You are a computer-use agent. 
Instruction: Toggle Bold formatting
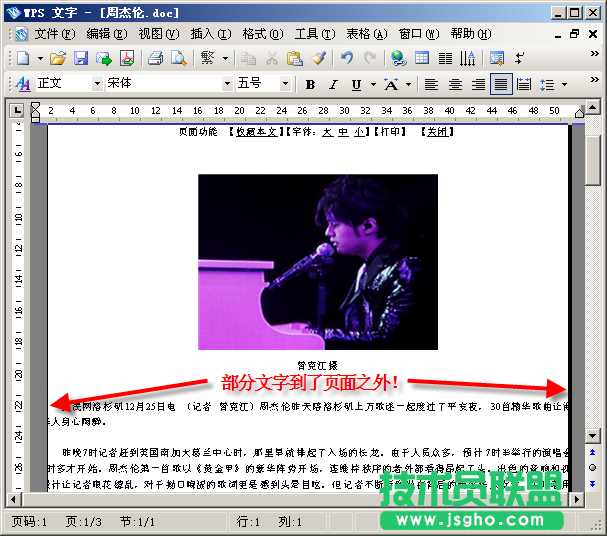tap(310, 84)
